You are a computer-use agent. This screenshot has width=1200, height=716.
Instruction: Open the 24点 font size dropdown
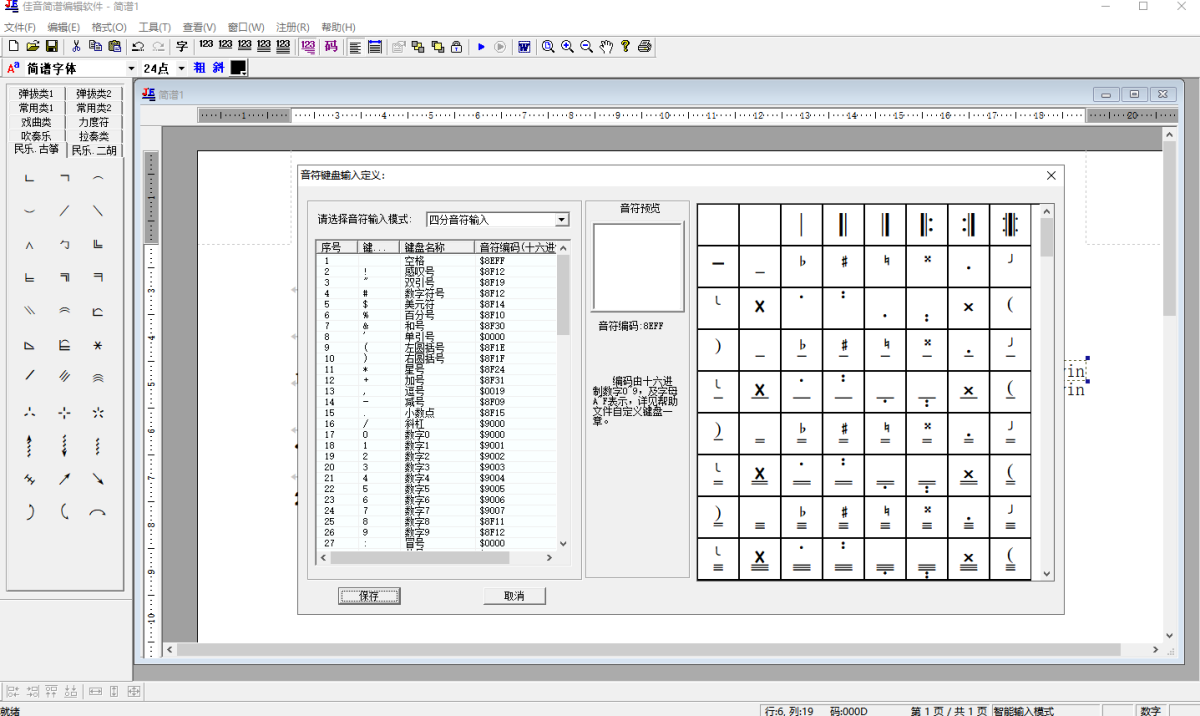point(181,68)
